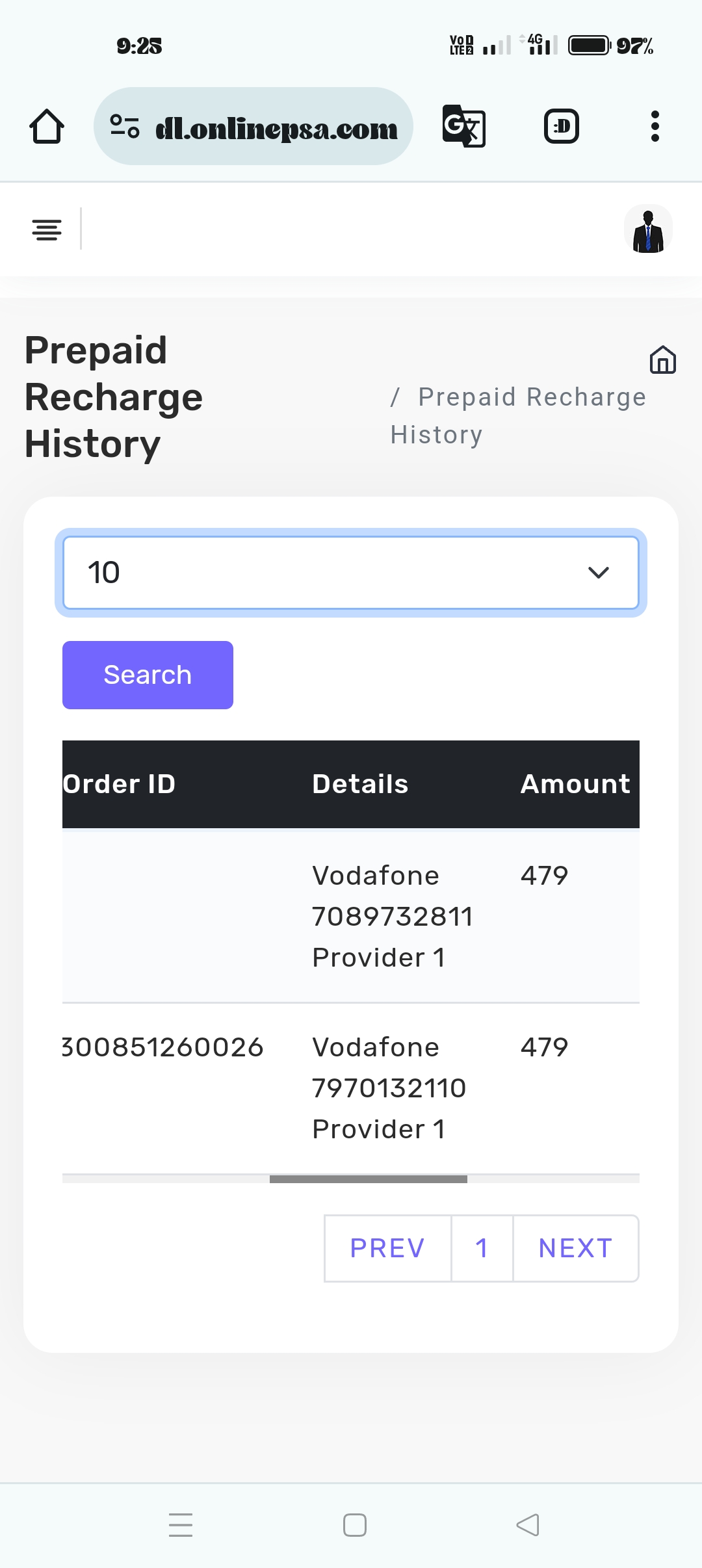The height and width of the screenshot is (1568, 702).
Task: Open site settings icon in address bar
Action: (125, 126)
